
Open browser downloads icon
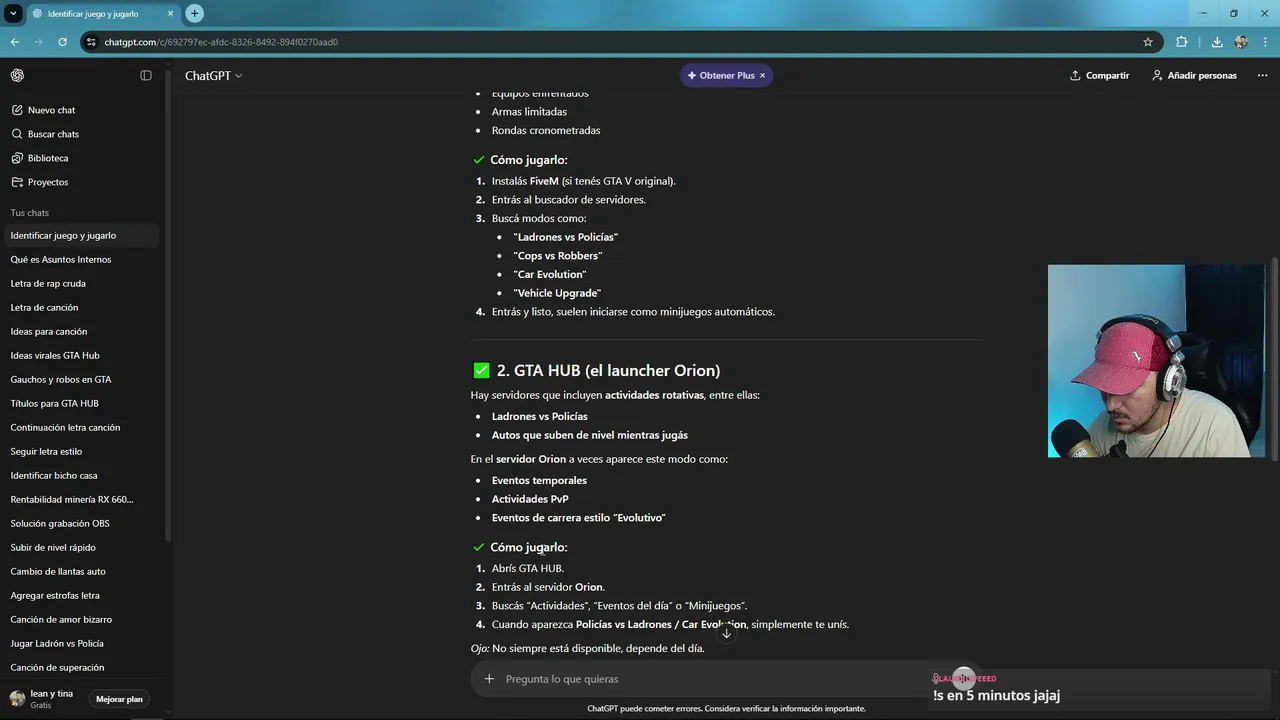pos(1217,42)
